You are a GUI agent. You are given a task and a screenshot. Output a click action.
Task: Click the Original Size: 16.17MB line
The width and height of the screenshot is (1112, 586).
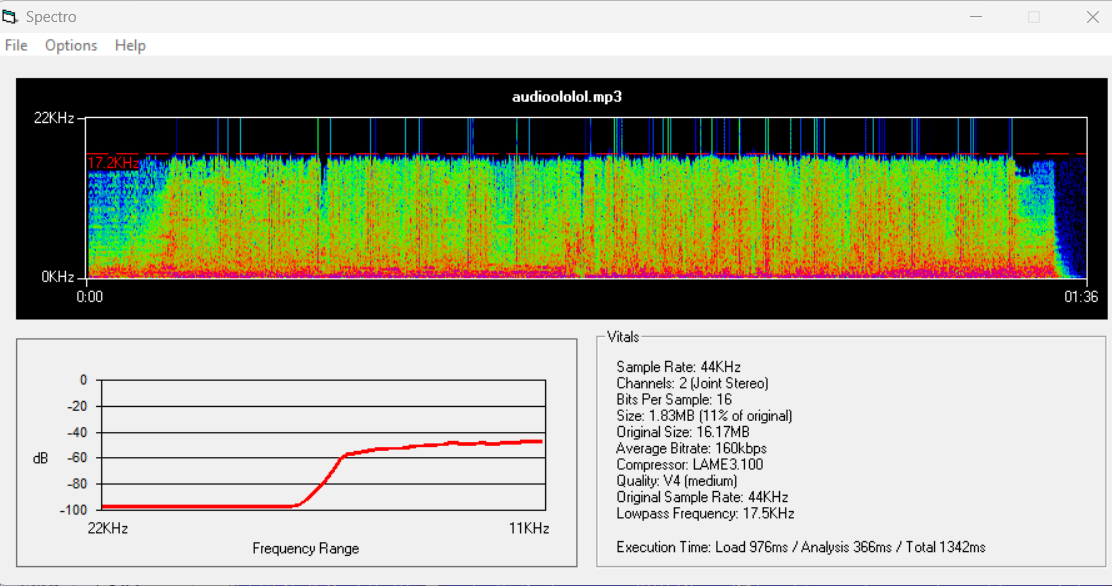click(683, 432)
